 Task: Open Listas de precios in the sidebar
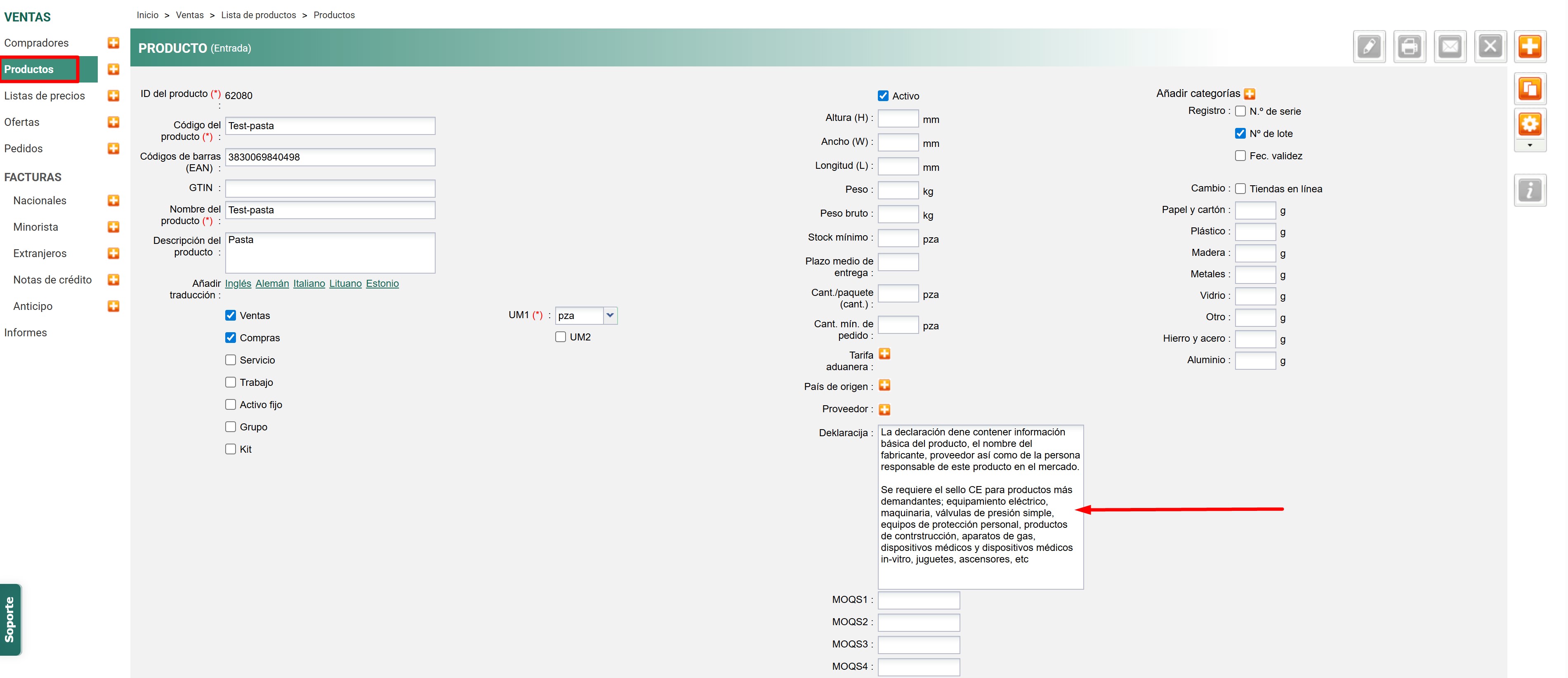pos(45,96)
